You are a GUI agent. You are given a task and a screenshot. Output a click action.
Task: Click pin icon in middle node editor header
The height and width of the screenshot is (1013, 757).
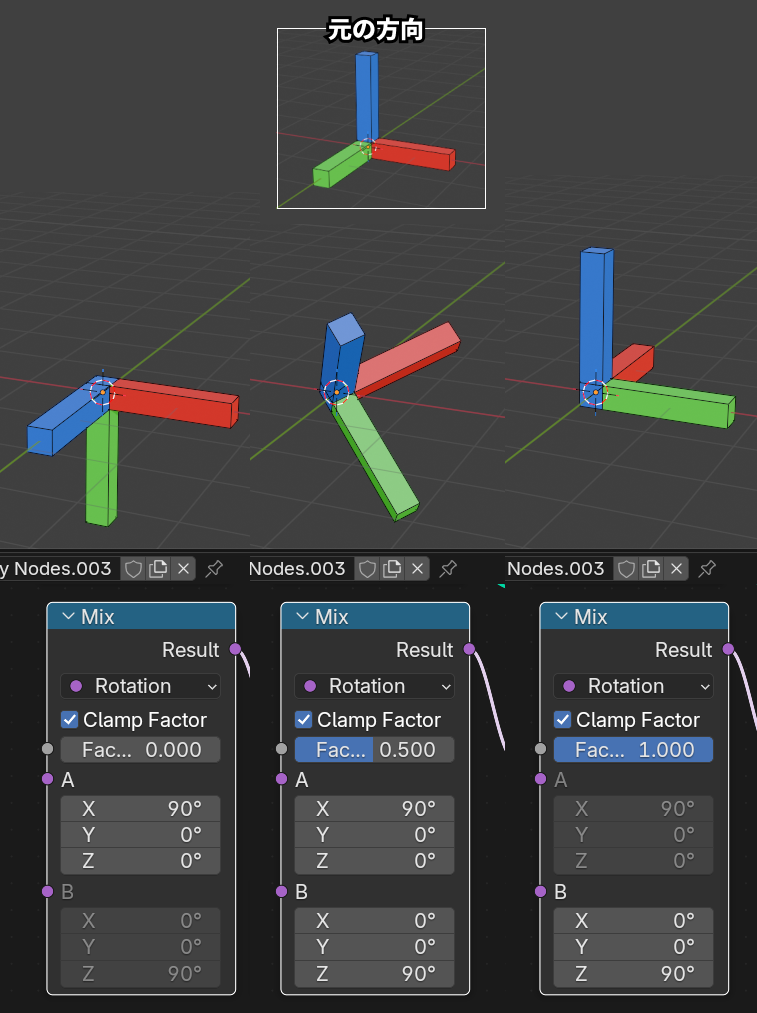click(448, 569)
